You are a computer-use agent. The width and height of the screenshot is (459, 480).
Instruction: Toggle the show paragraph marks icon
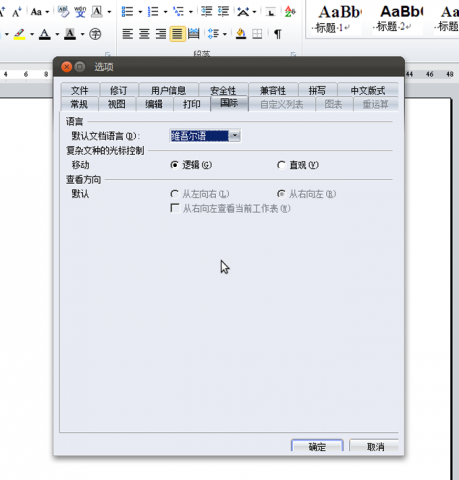tap(277, 34)
